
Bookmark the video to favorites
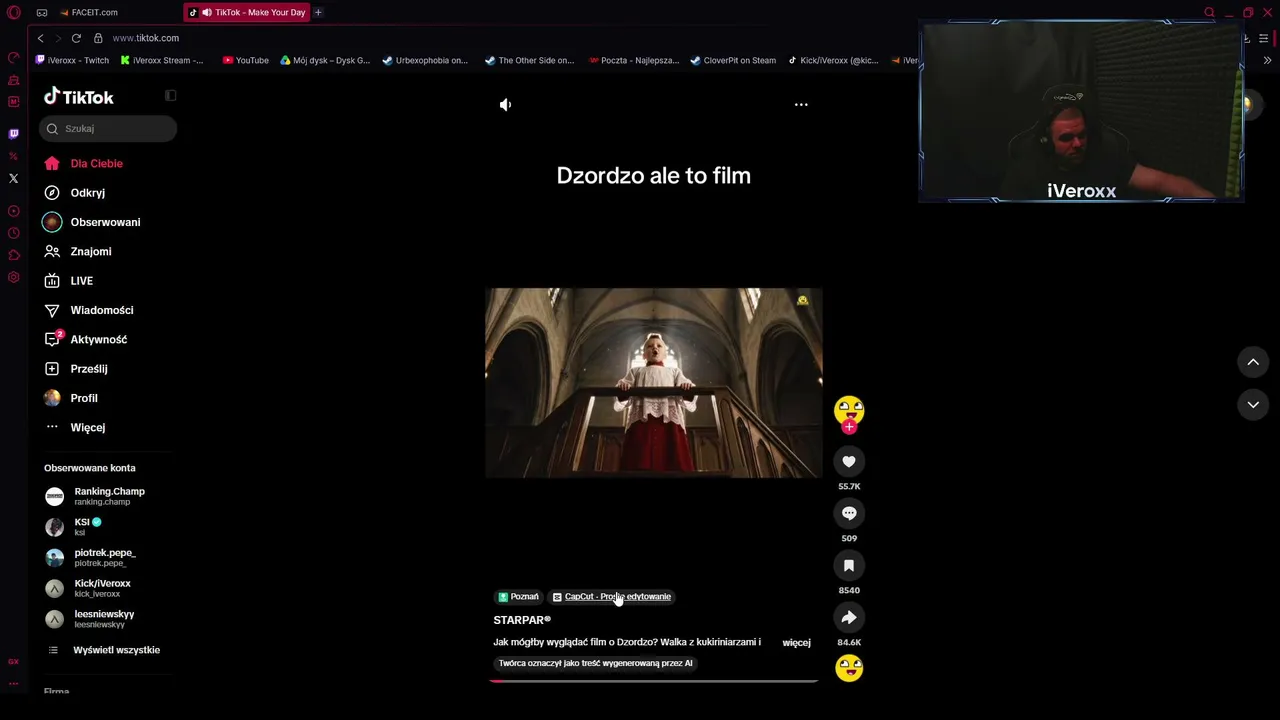(x=849, y=565)
